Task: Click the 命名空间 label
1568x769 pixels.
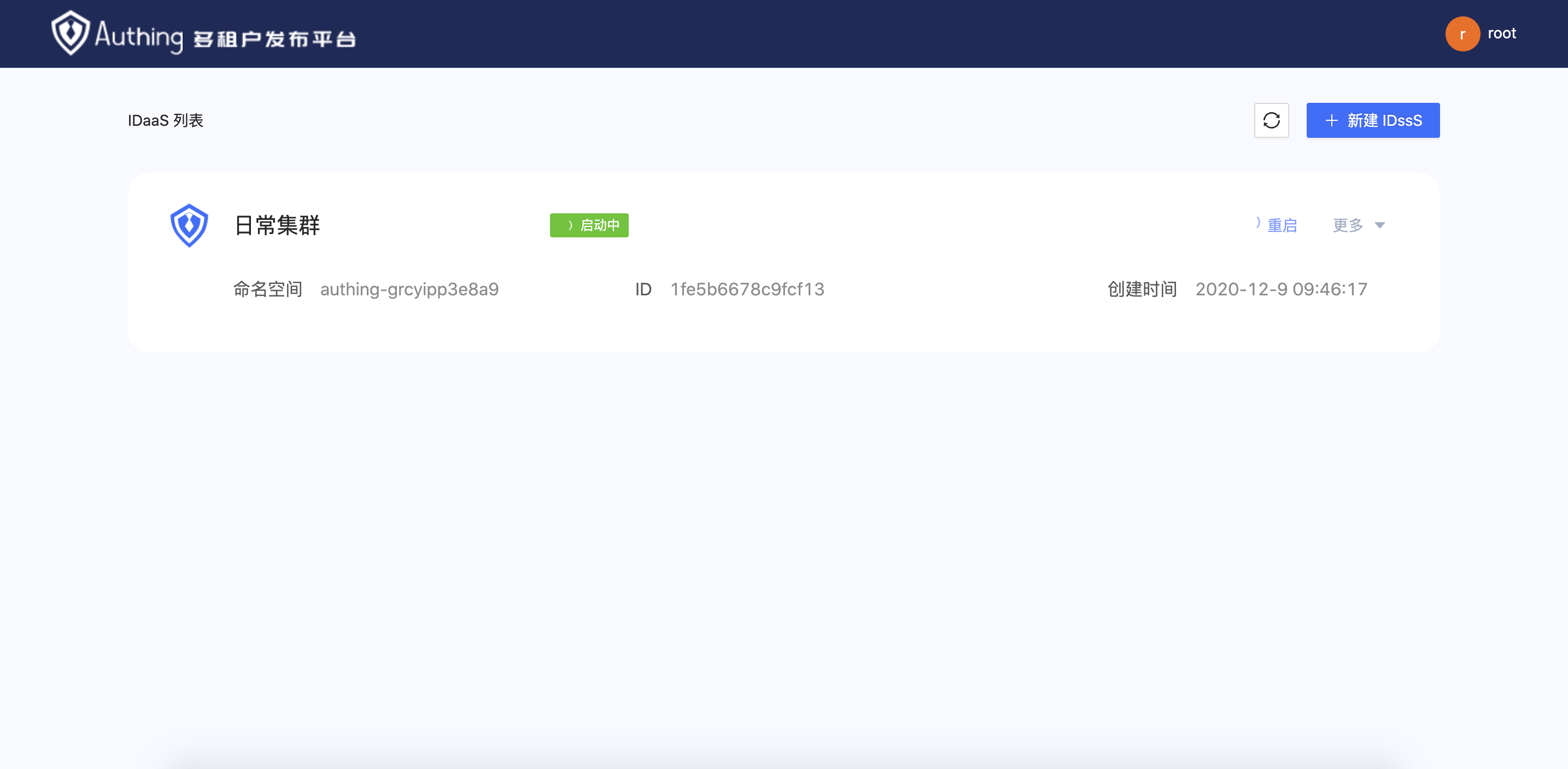Action: (267, 289)
